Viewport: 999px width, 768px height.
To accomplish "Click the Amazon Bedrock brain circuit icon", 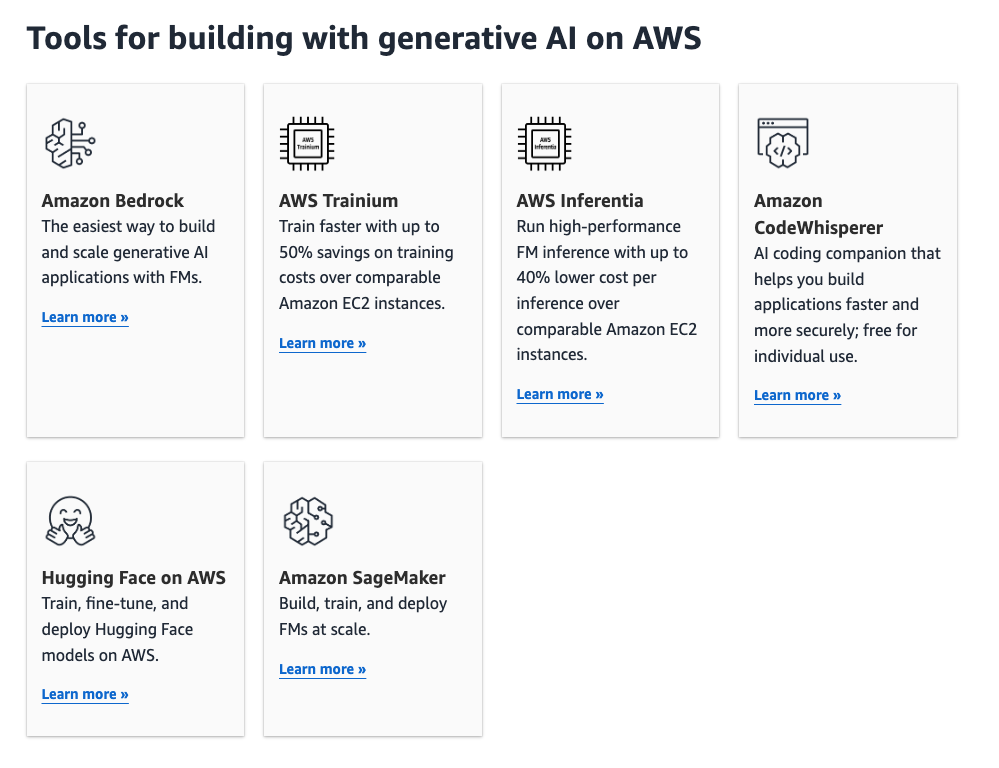I will [x=70, y=143].
